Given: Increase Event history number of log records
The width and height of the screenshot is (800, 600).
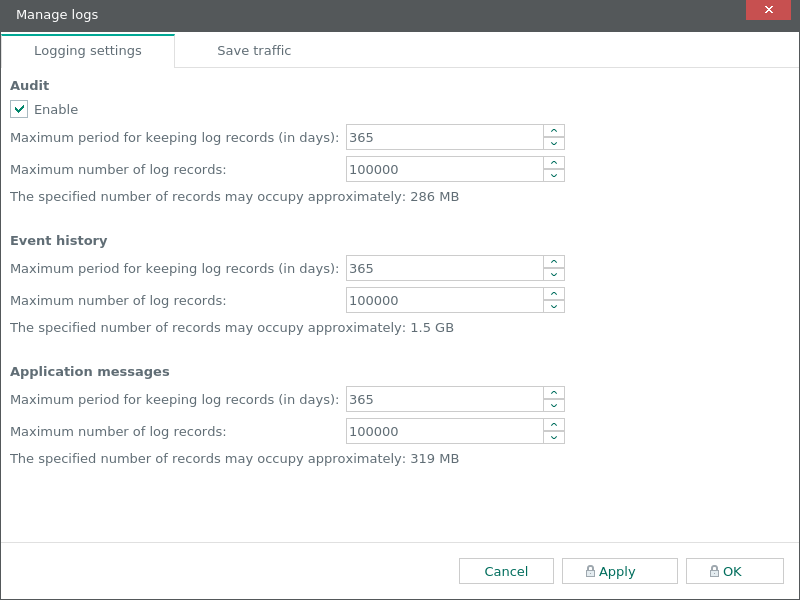Looking at the screenshot, I should (554, 294).
